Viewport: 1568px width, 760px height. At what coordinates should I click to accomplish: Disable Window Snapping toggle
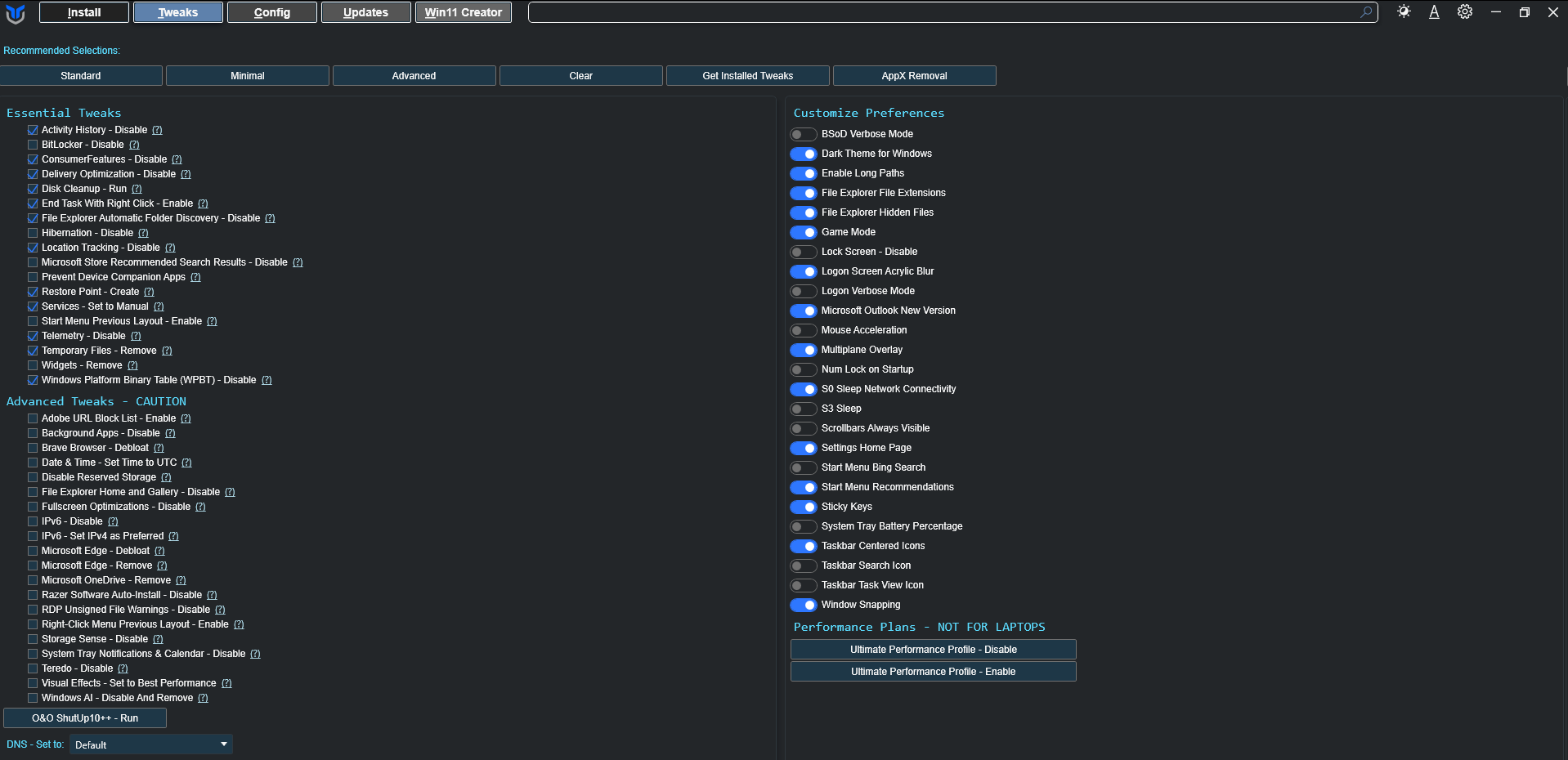coord(804,605)
